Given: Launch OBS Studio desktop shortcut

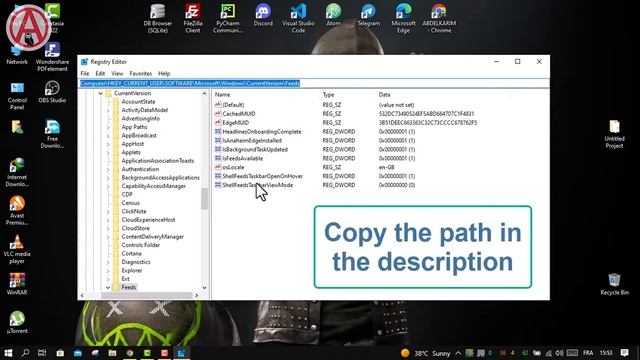Looking at the screenshot, I should 52,92.
